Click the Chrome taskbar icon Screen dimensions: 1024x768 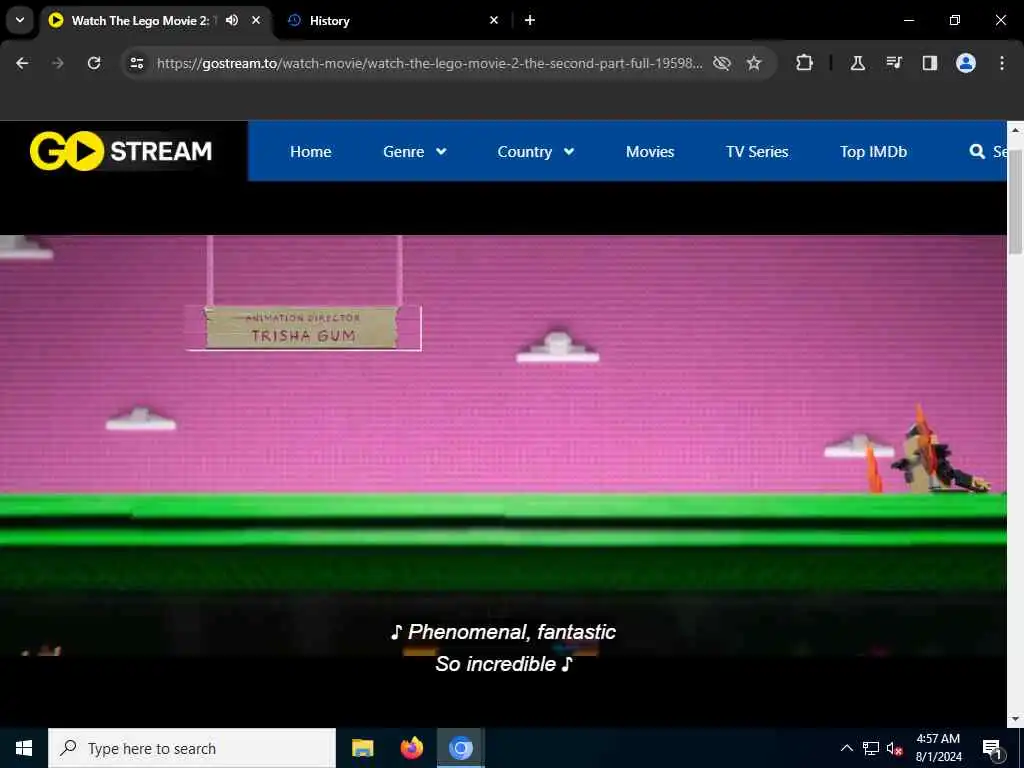click(460, 748)
